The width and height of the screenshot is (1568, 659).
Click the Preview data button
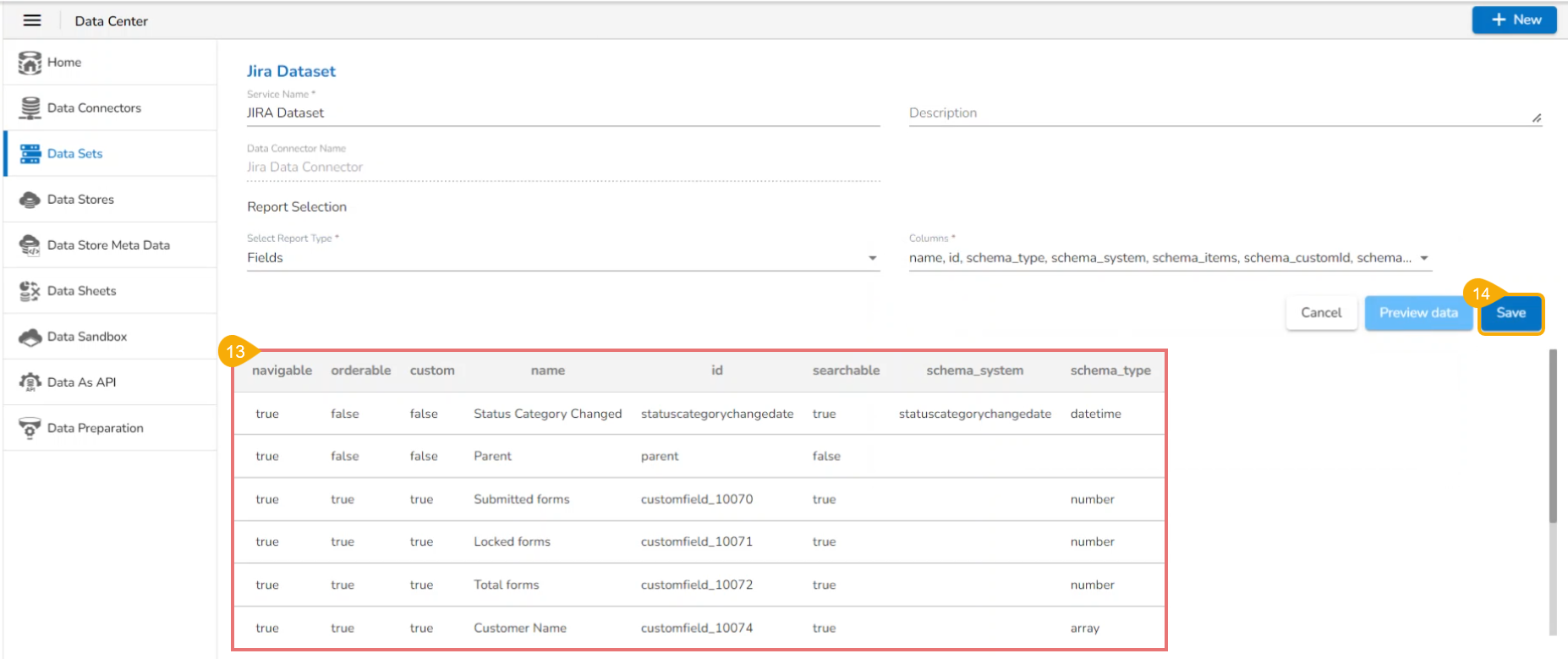pos(1418,313)
